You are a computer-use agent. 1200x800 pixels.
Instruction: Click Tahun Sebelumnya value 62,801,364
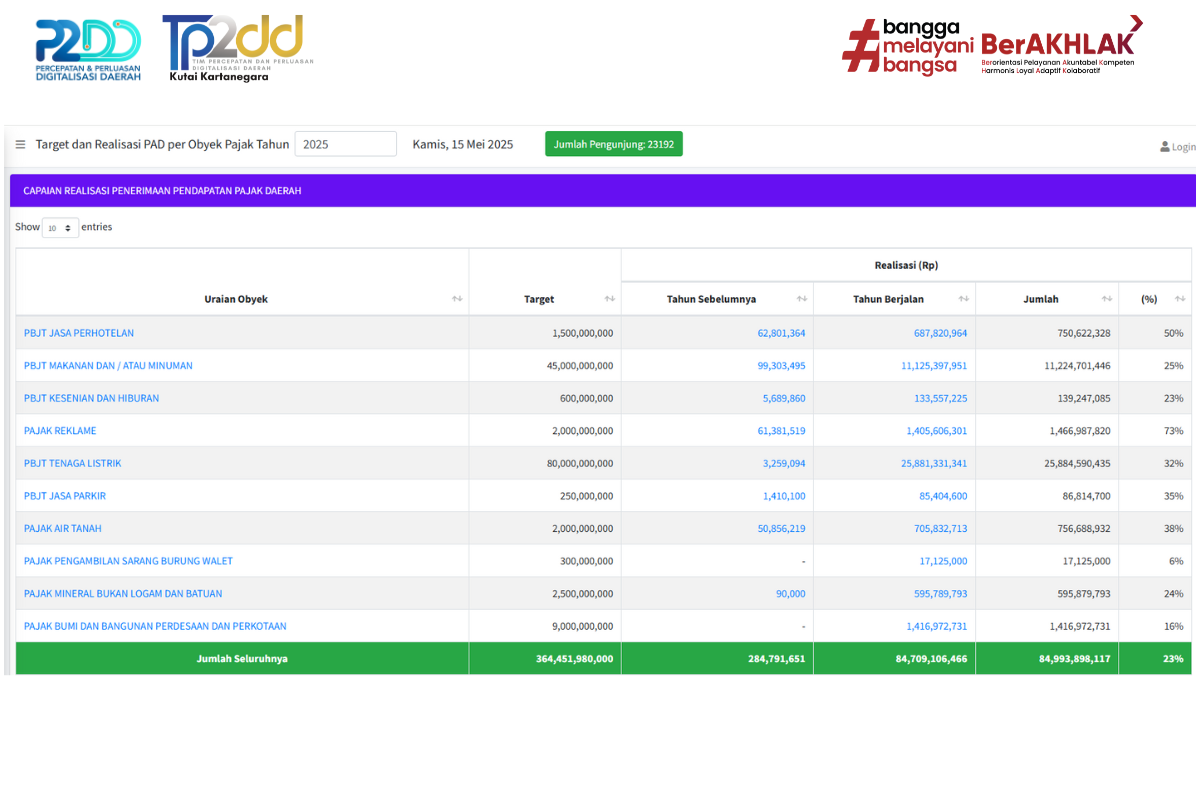point(781,333)
